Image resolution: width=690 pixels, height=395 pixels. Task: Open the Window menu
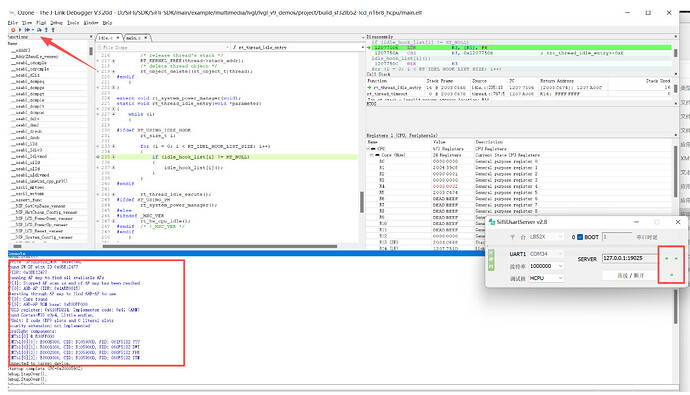point(91,22)
